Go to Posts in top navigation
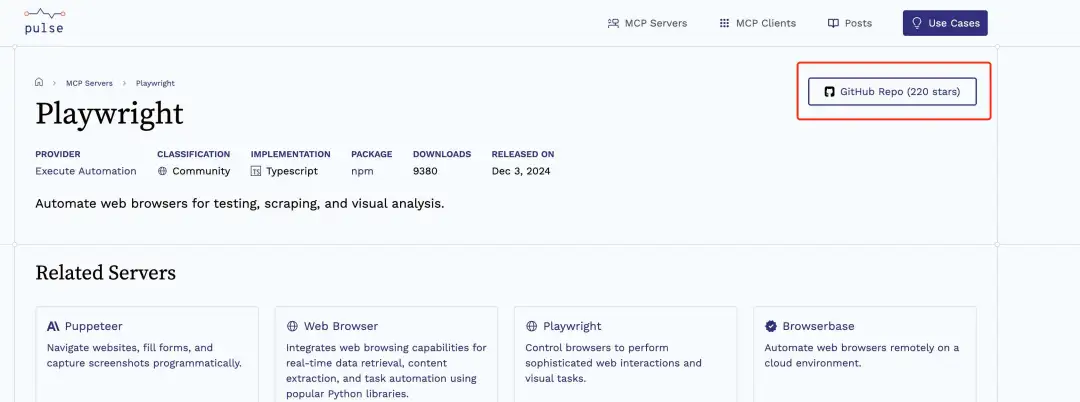 click(x=849, y=23)
